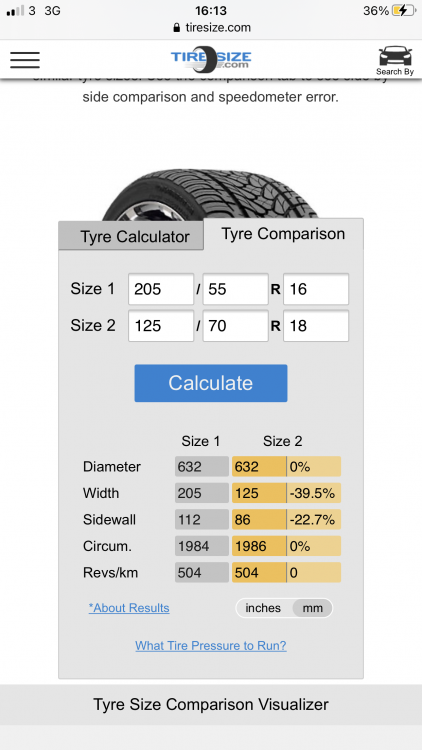
Task: Select the Tyre Comparison tab
Action: click(283, 234)
